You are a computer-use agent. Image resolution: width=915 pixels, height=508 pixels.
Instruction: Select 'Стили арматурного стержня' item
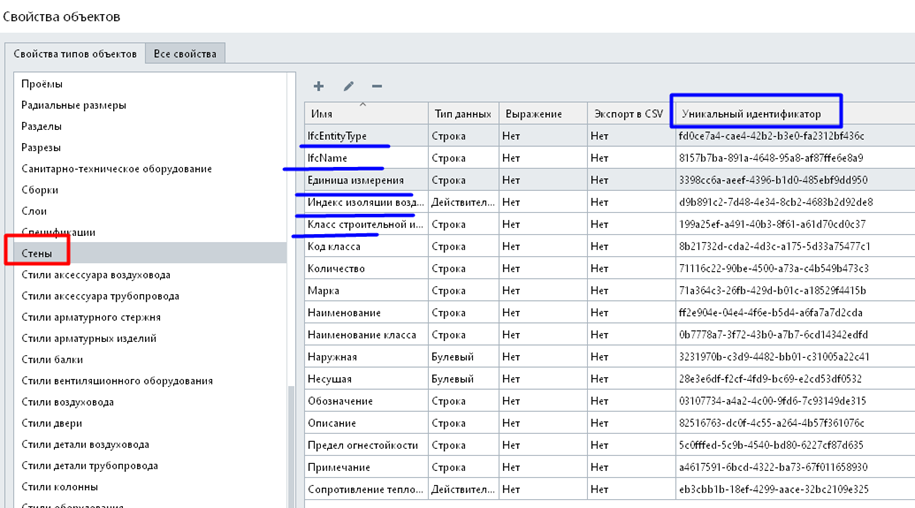(150, 317)
